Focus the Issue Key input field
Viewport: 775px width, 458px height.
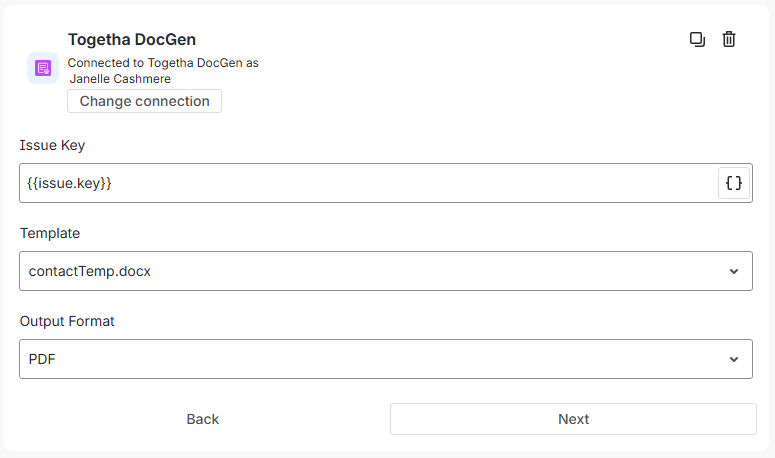370,183
